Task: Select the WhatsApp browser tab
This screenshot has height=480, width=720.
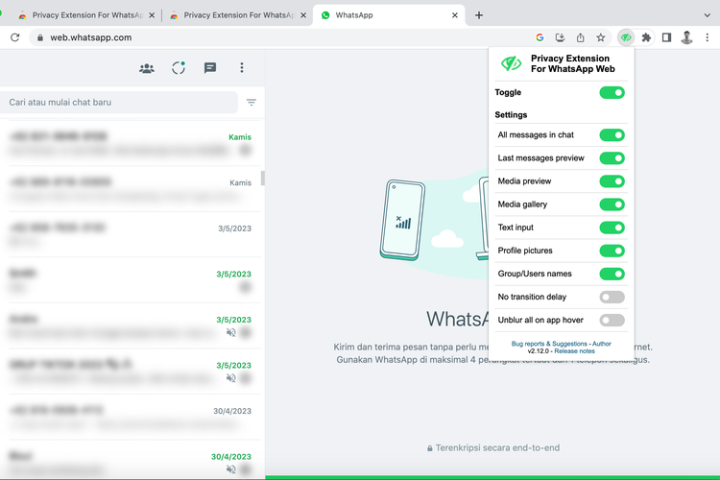Action: tap(389, 15)
